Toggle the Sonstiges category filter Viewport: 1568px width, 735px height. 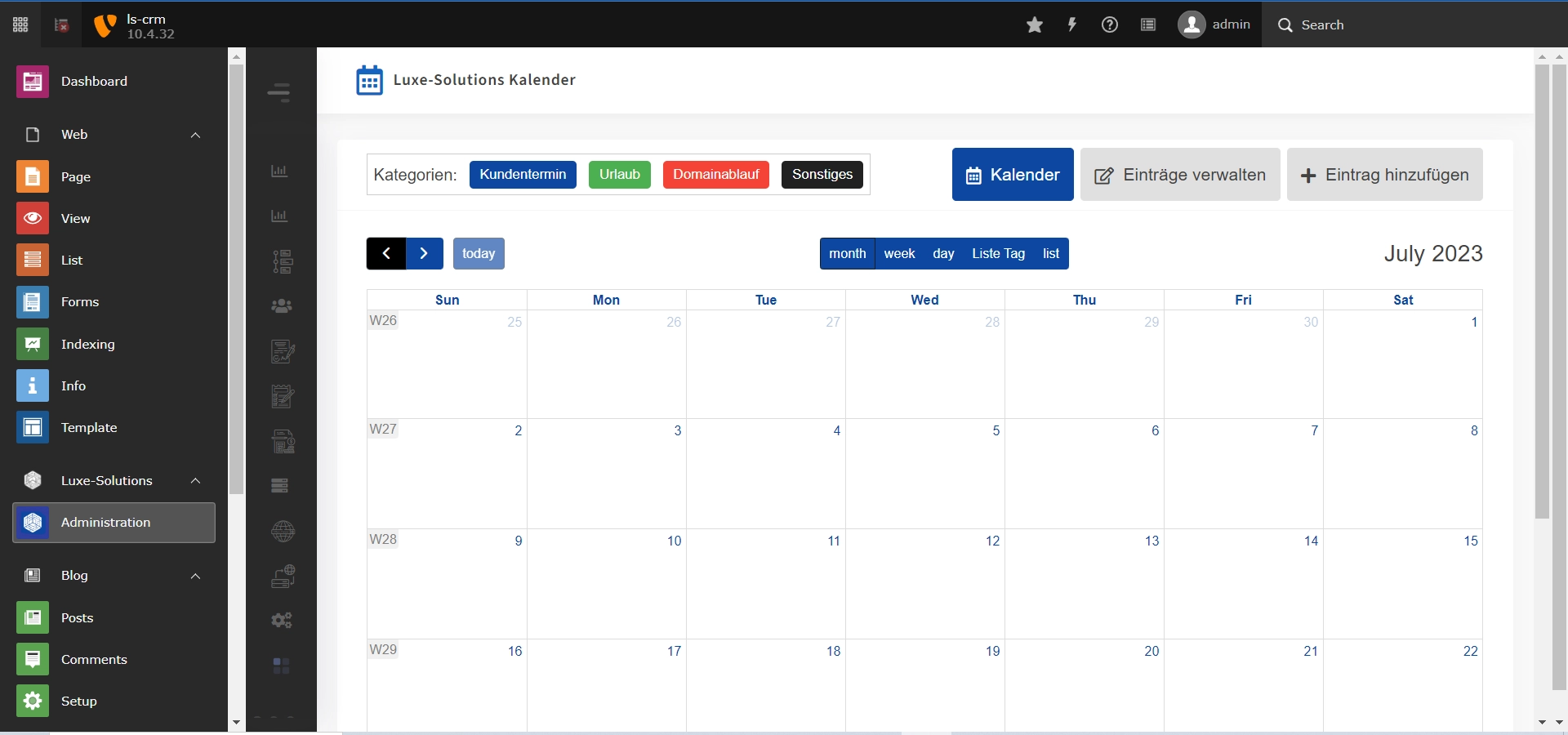point(822,175)
